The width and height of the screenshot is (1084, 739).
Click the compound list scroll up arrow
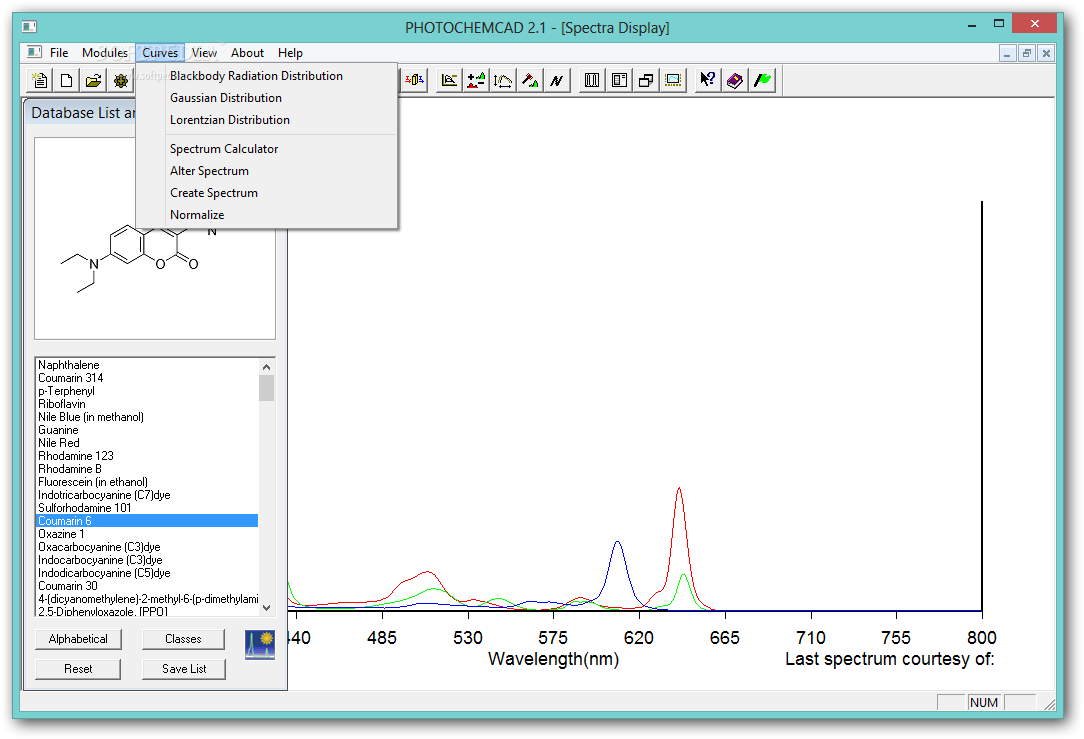coord(267,367)
